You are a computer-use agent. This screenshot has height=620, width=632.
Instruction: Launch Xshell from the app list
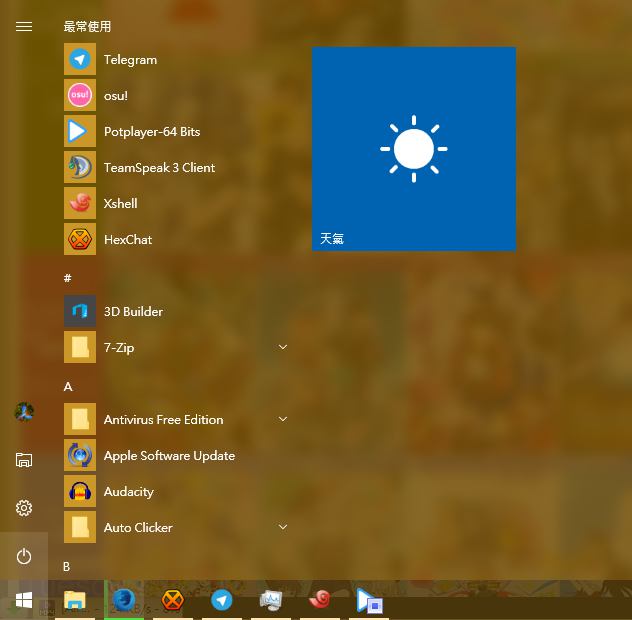point(120,204)
